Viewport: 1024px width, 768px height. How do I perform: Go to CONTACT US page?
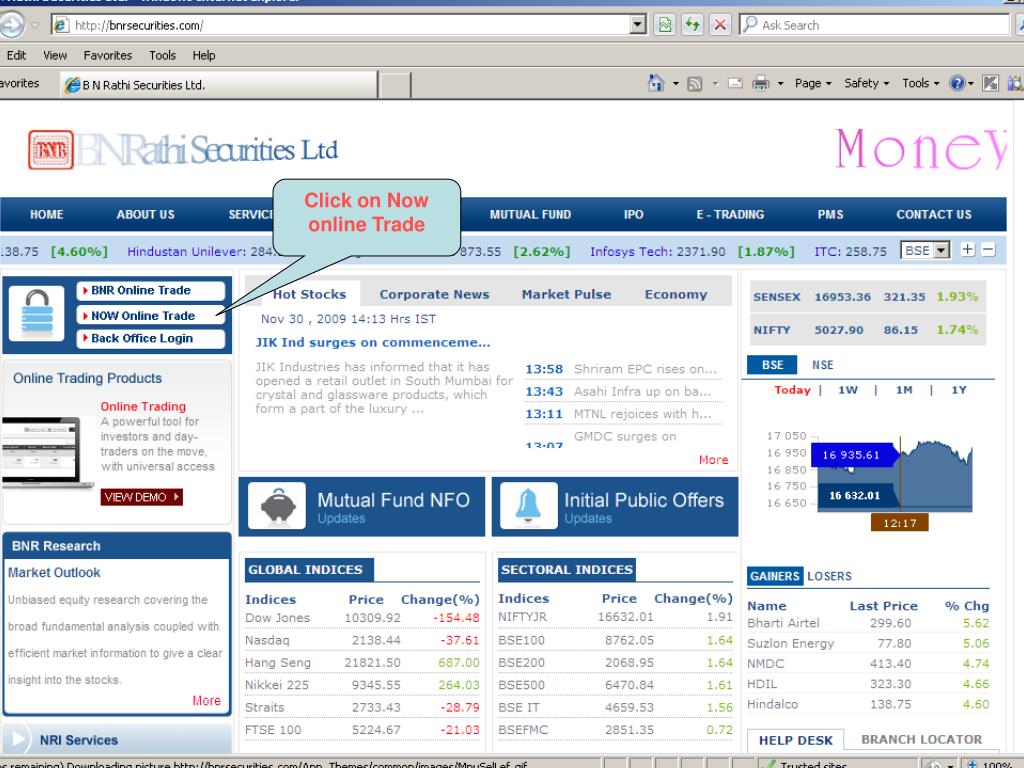click(933, 214)
